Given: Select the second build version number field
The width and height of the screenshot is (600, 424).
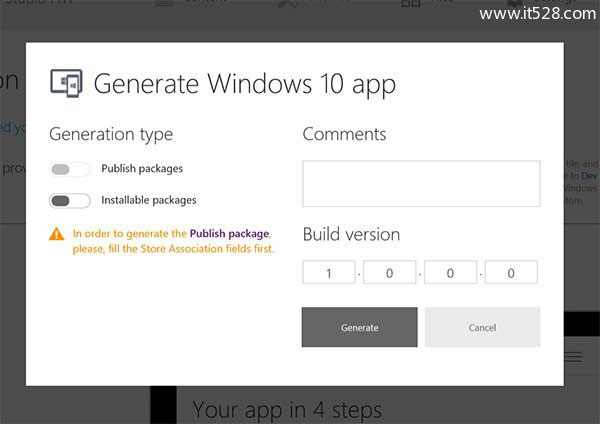Looking at the screenshot, I should coord(390,272).
